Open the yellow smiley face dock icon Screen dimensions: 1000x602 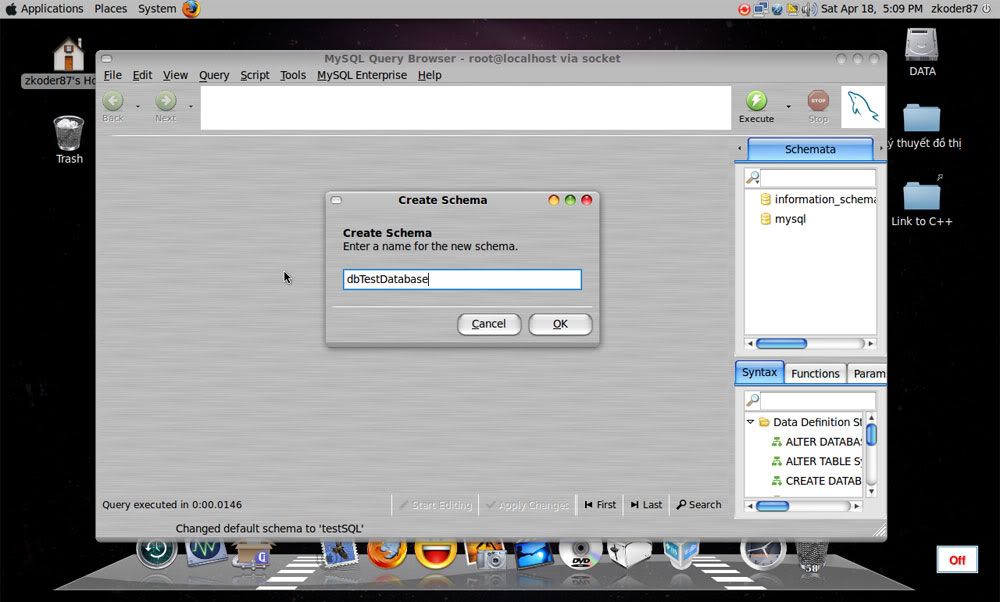436,554
